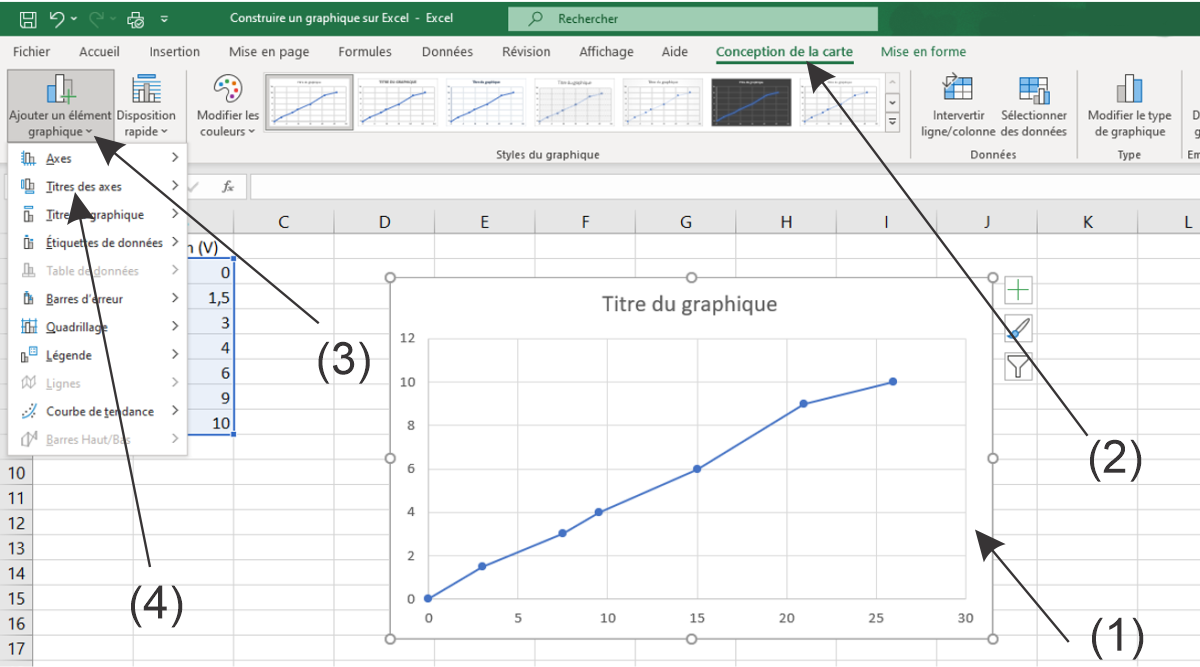Click the paintbrush chart styles button

pyautogui.click(x=1018, y=328)
